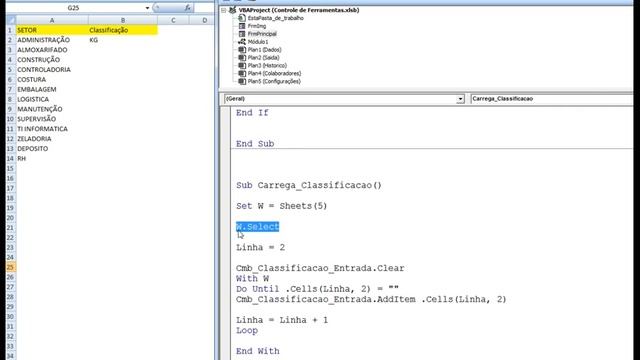The width and height of the screenshot is (640, 360).
Task: Select column A header
Action: (x=52, y=20)
